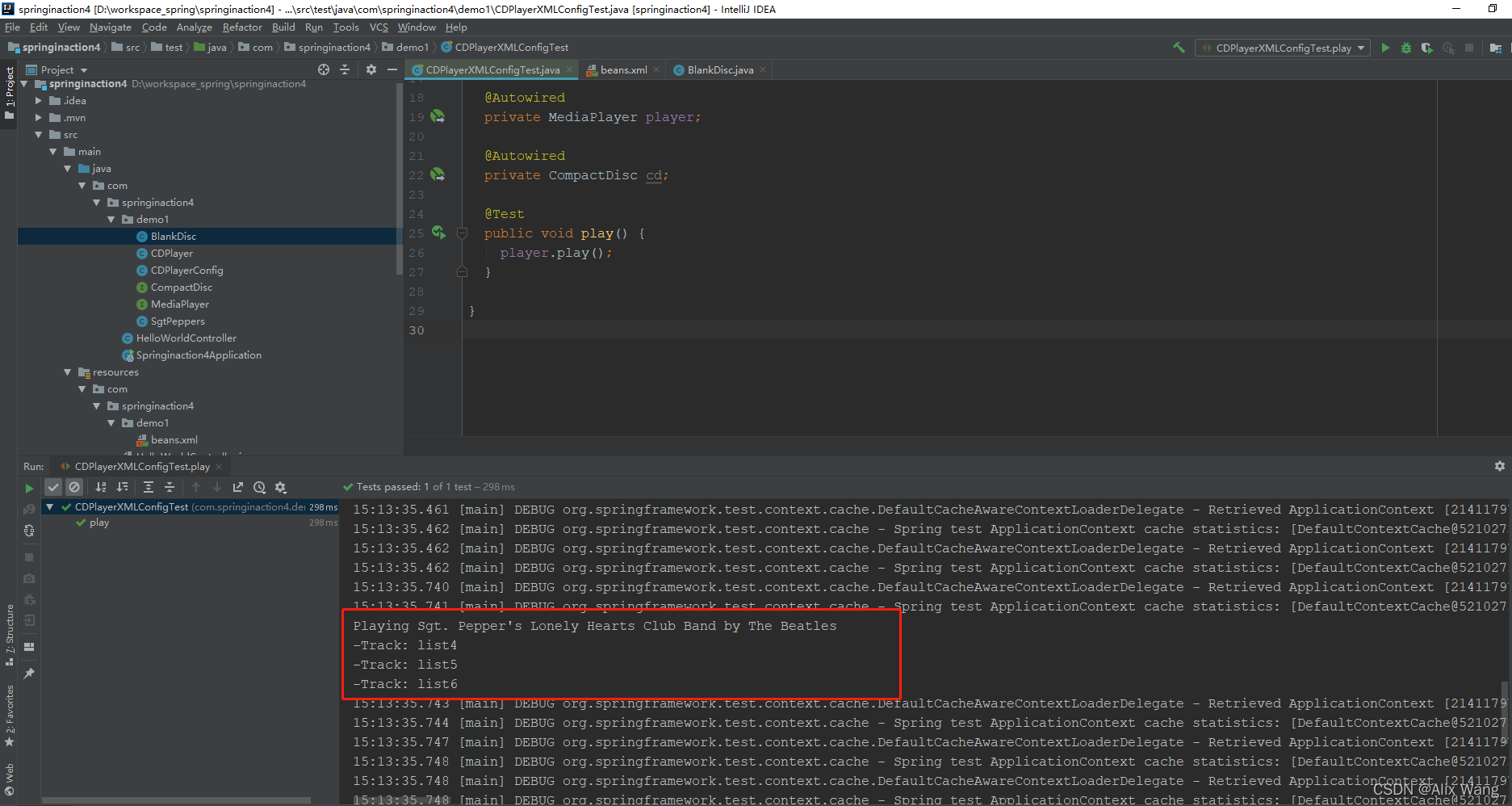Open the Web tool window button
This screenshot has width=1512, height=806.
[9, 779]
